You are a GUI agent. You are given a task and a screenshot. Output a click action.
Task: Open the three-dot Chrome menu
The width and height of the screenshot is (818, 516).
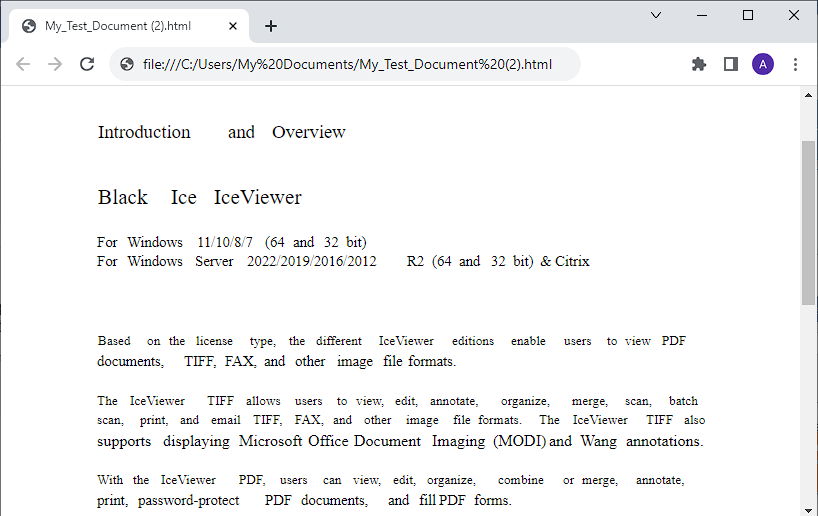point(795,64)
